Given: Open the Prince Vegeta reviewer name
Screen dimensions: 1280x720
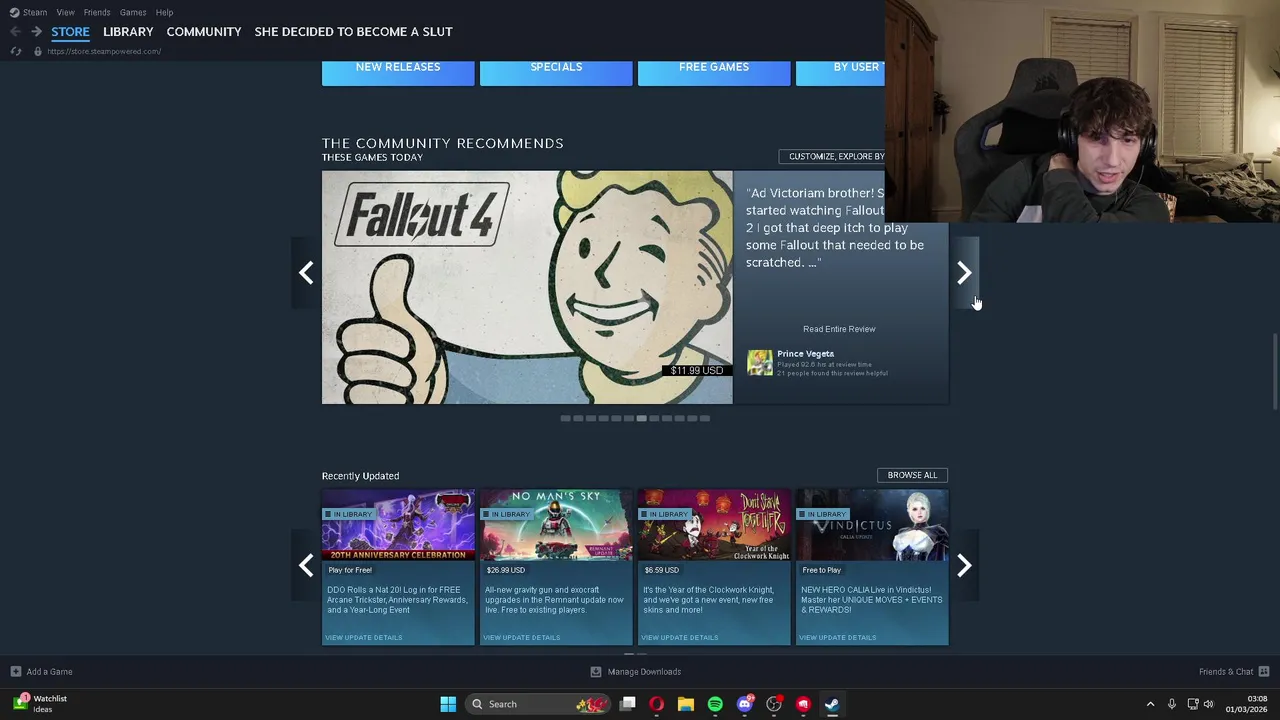Looking at the screenshot, I should (x=805, y=354).
